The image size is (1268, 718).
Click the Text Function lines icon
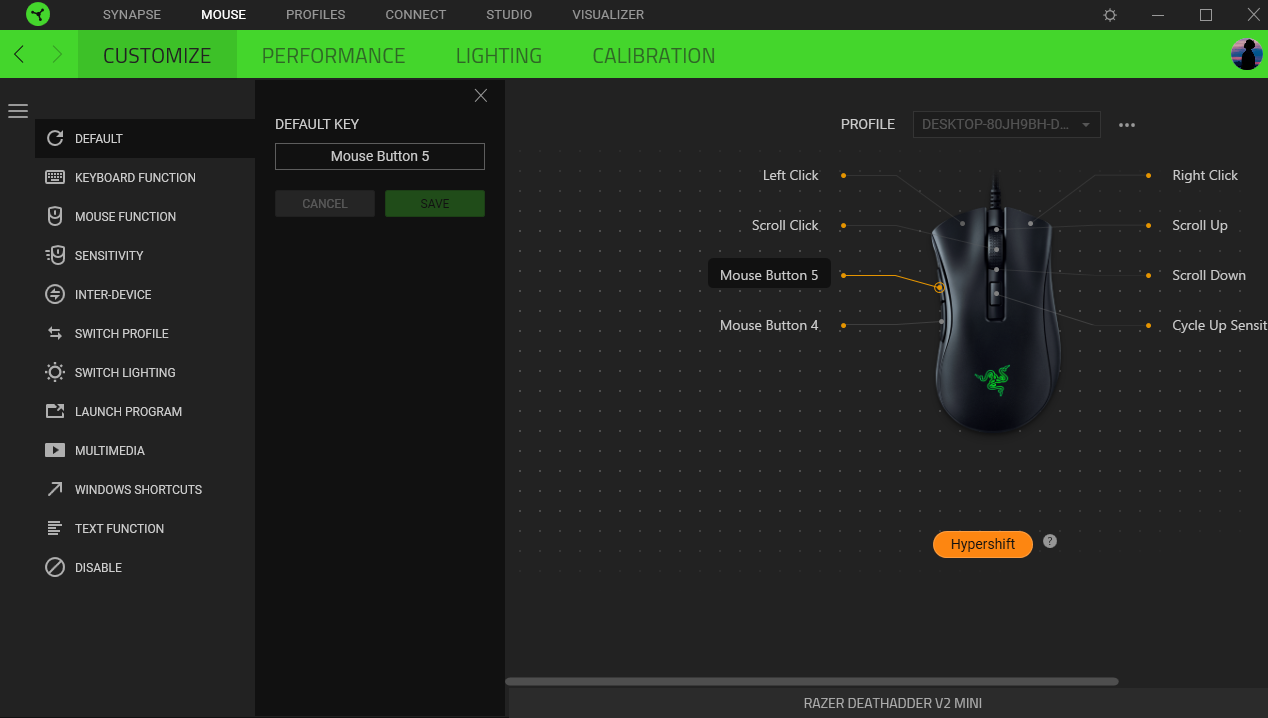point(55,528)
